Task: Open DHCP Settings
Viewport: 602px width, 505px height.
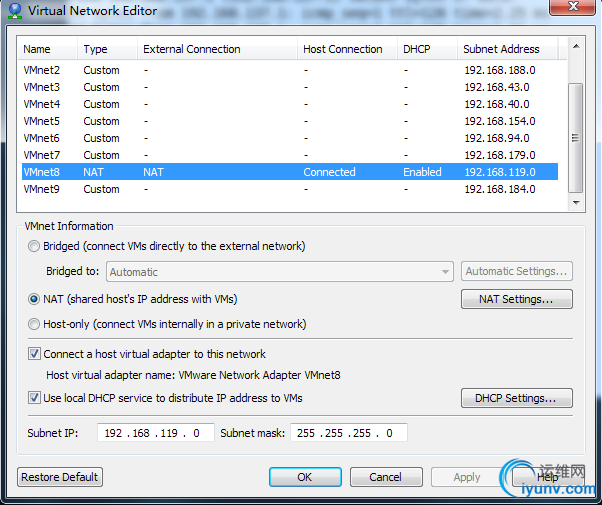Action: point(517,398)
